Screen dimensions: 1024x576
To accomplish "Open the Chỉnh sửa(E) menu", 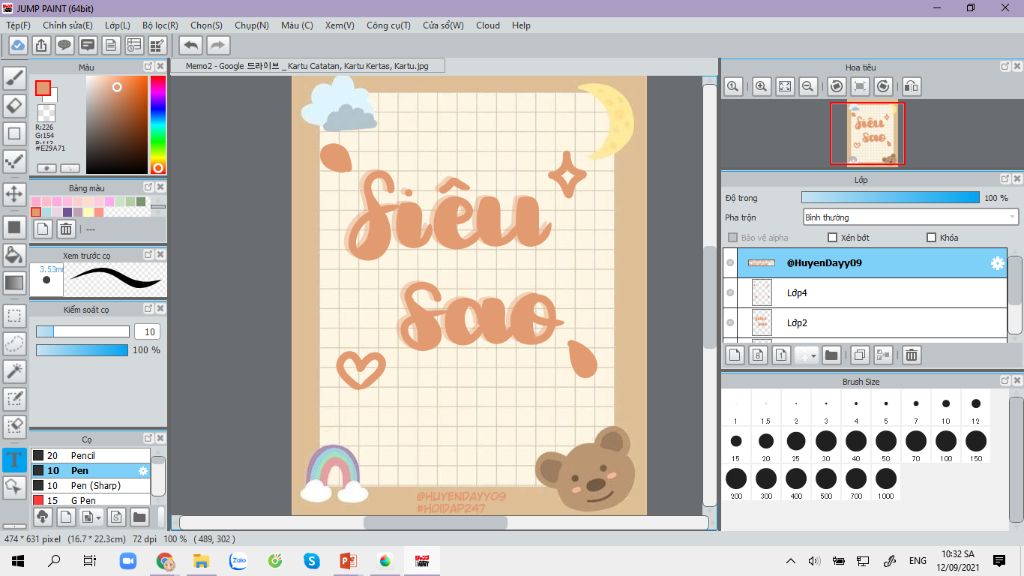I will pyautogui.click(x=67, y=25).
